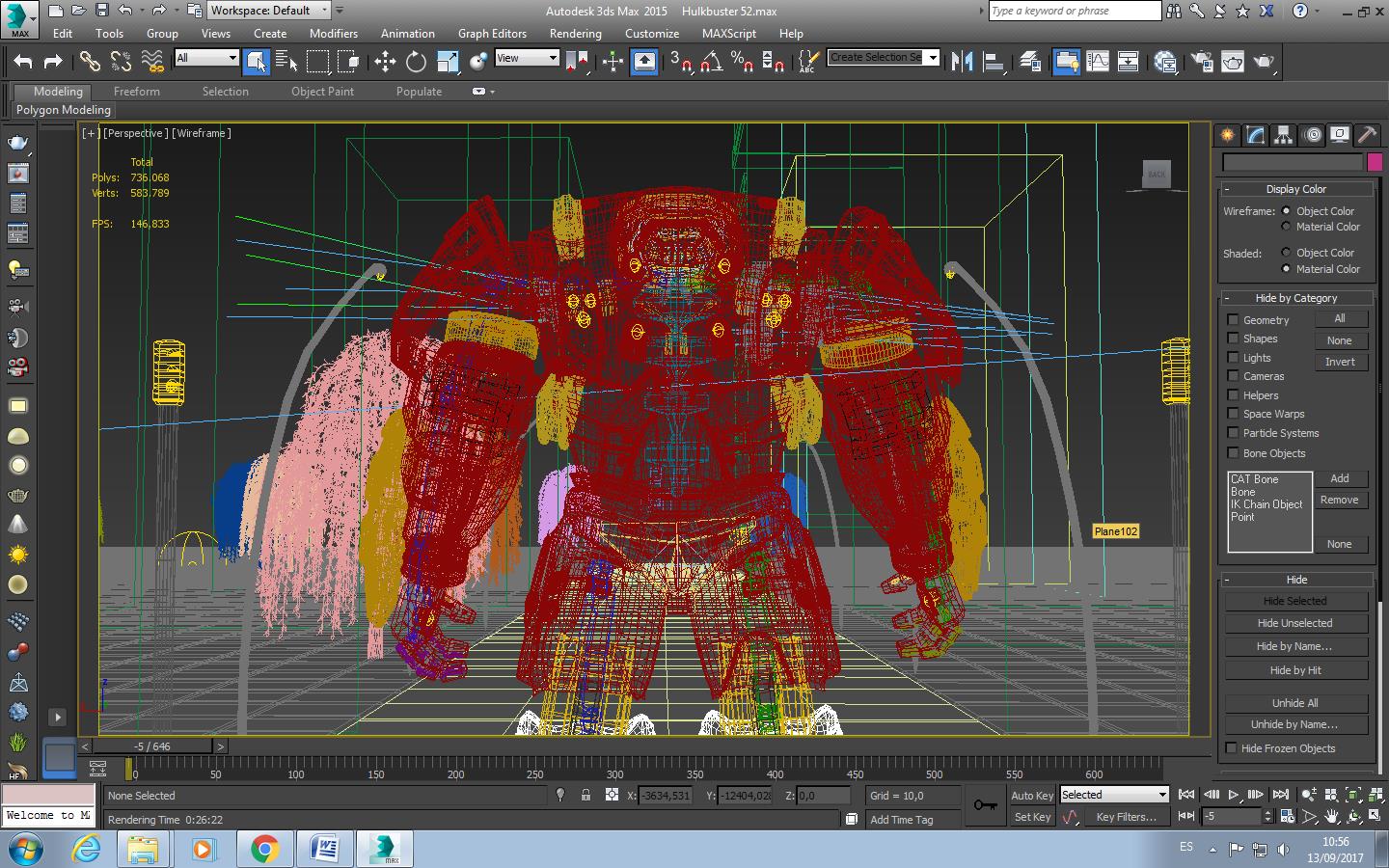Screen dimensions: 1389x868
Task: Click the magenta object color swatch
Action: point(1375,162)
